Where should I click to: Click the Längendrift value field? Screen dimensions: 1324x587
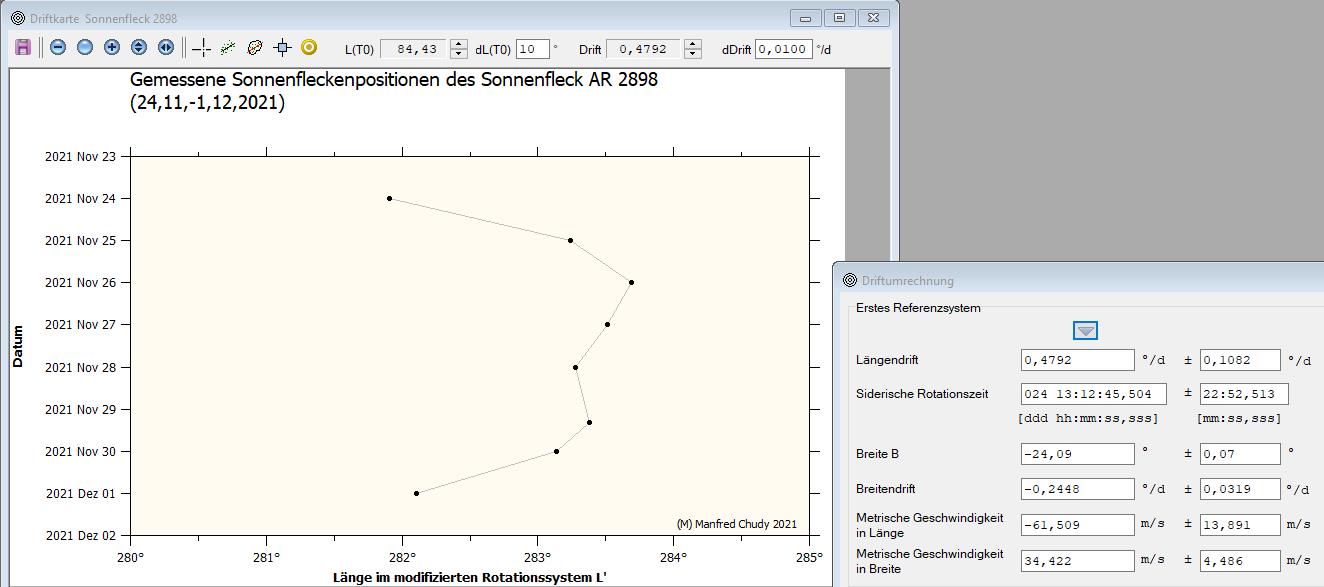click(x=1077, y=360)
